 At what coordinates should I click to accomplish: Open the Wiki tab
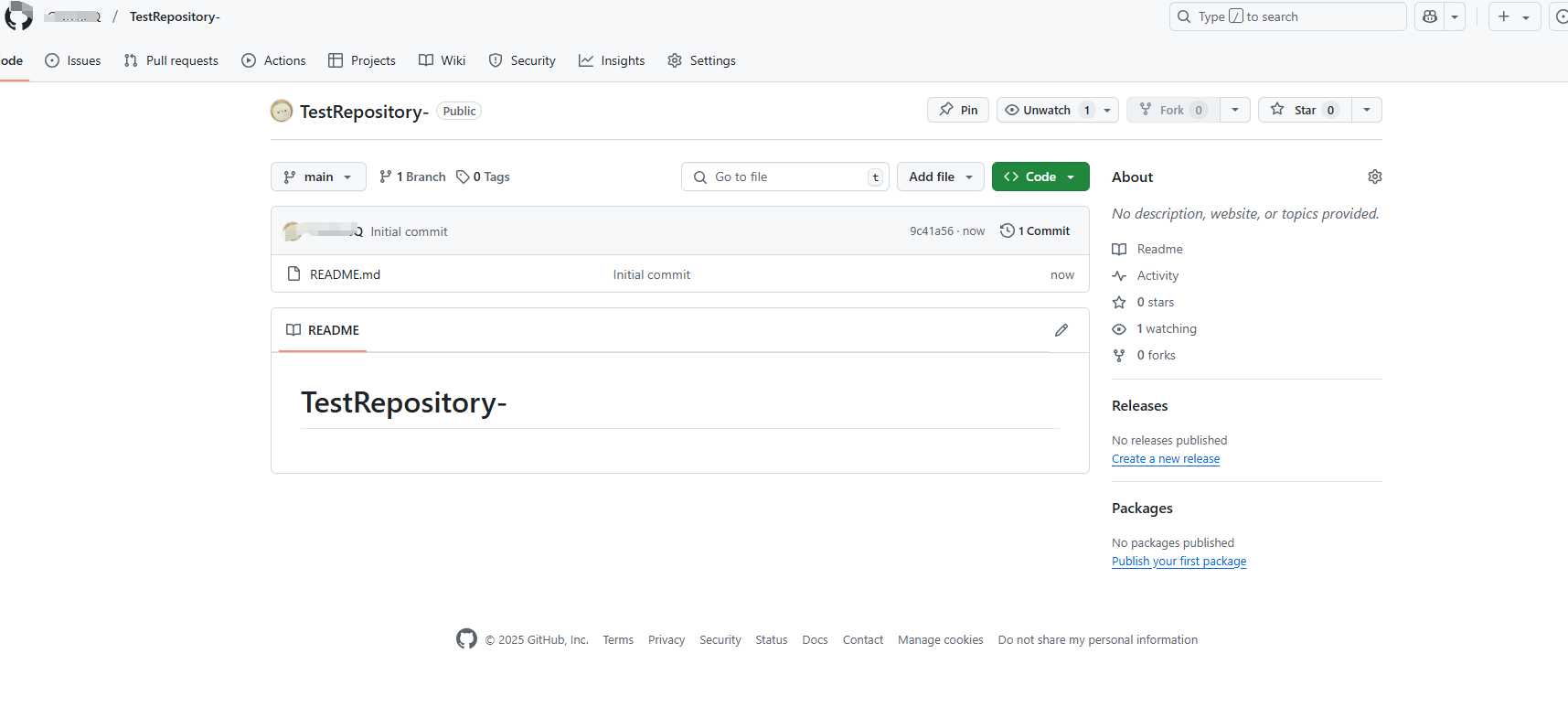443,60
